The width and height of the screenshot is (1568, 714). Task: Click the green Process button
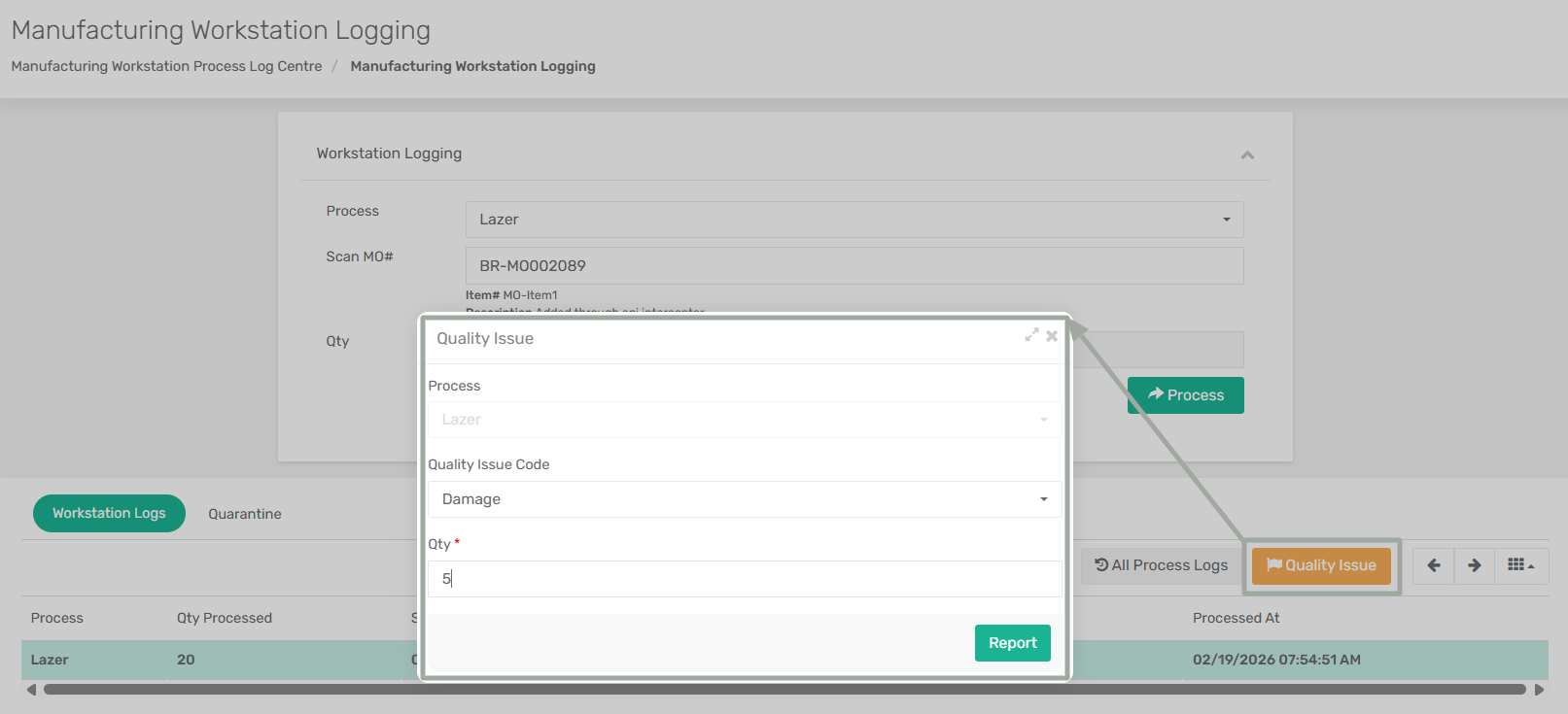click(1185, 395)
